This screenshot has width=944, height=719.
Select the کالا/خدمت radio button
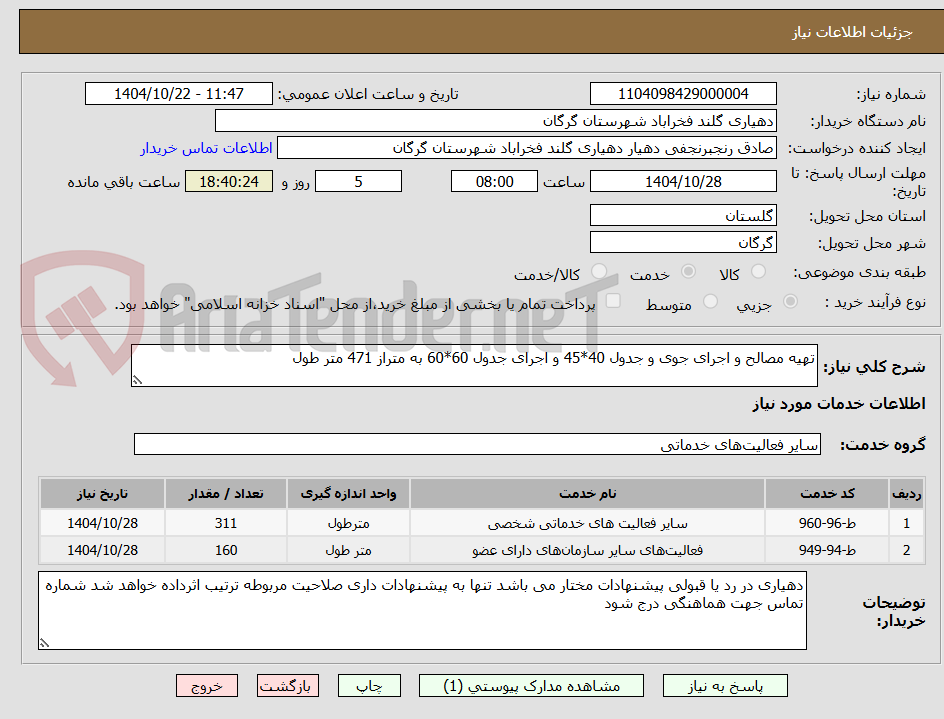599,272
